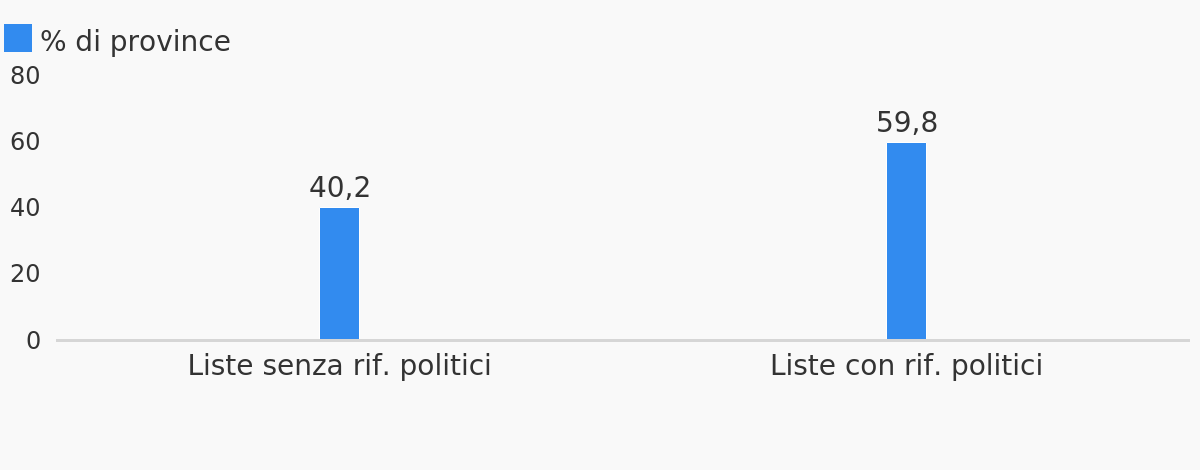This screenshot has width=1200, height=470.
Task: Toggle the '% di province' legend label
Action: pyautogui.click(x=135, y=42)
